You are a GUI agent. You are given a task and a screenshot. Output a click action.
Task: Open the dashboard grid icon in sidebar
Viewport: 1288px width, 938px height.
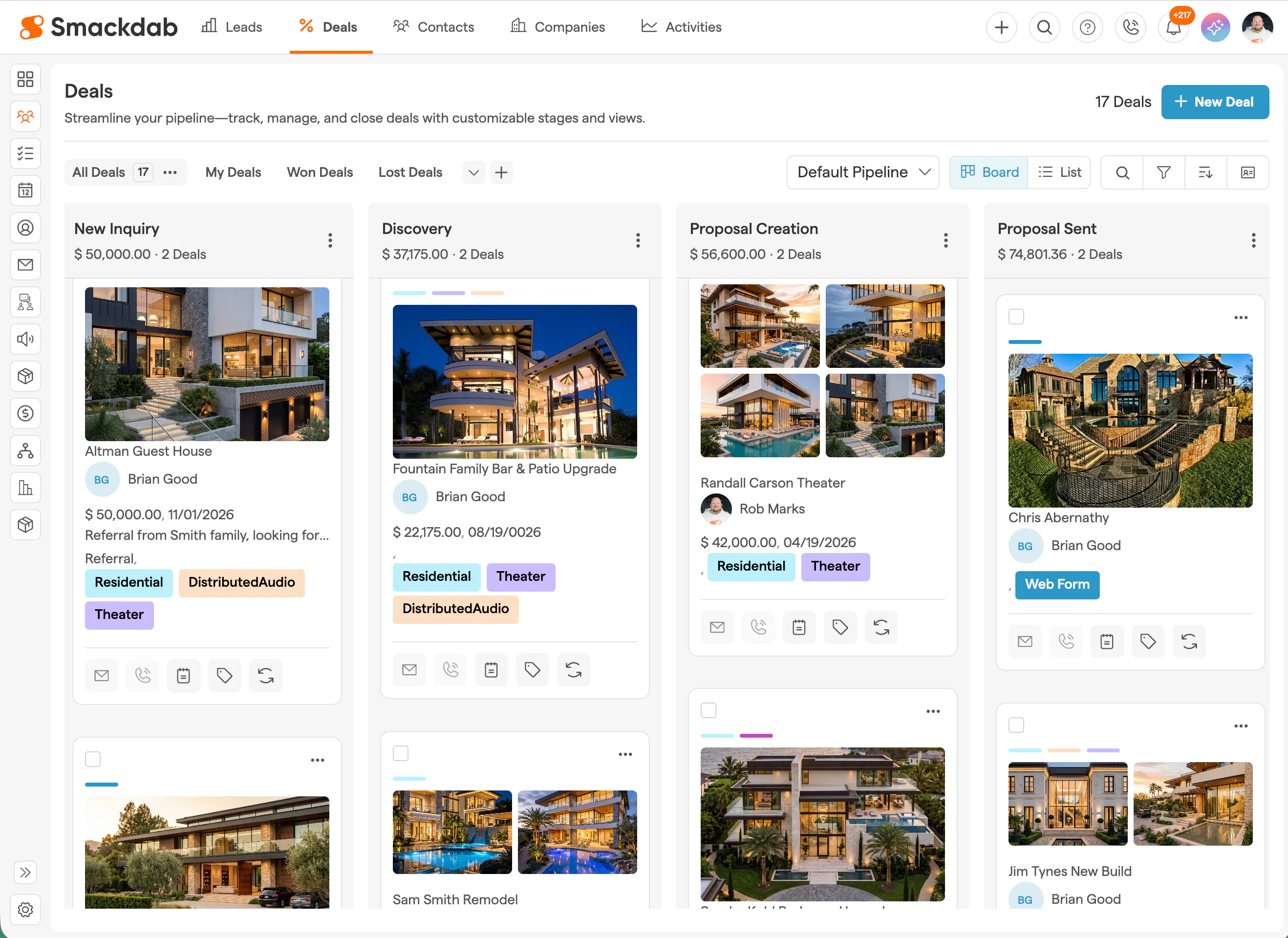point(25,79)
